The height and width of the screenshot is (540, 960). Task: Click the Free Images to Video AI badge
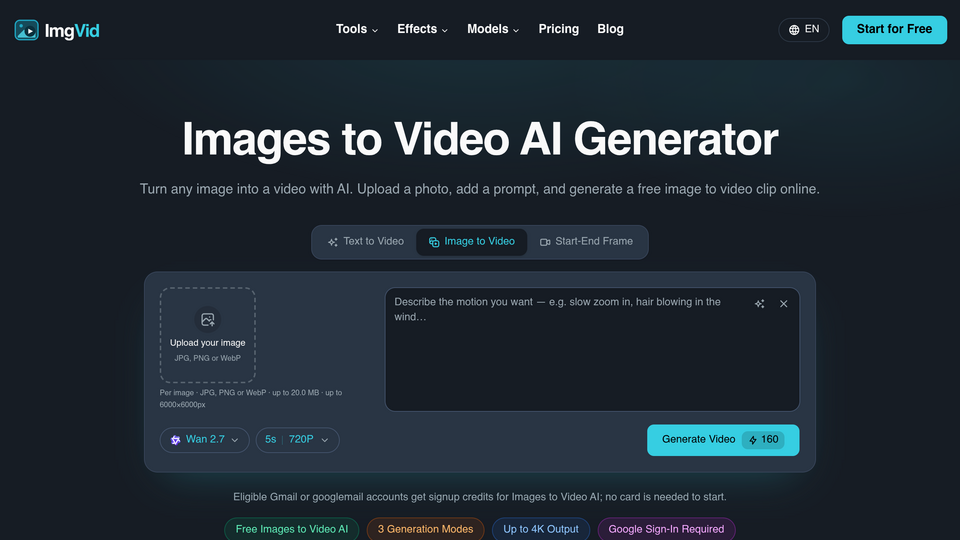(291, 529)
